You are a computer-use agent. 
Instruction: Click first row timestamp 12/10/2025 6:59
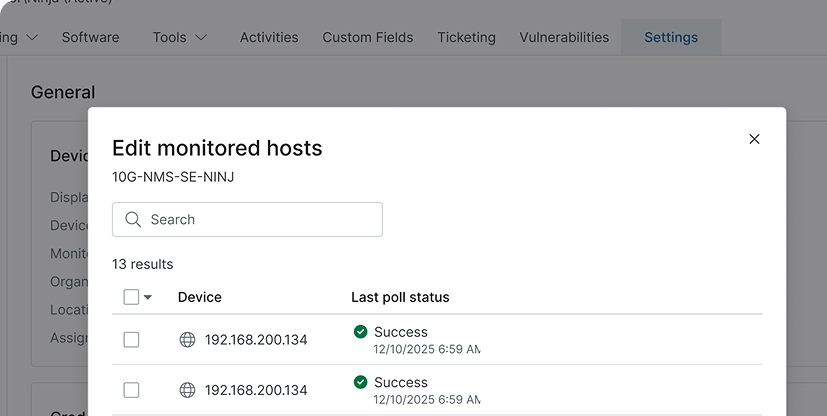[x=427, y=349]
